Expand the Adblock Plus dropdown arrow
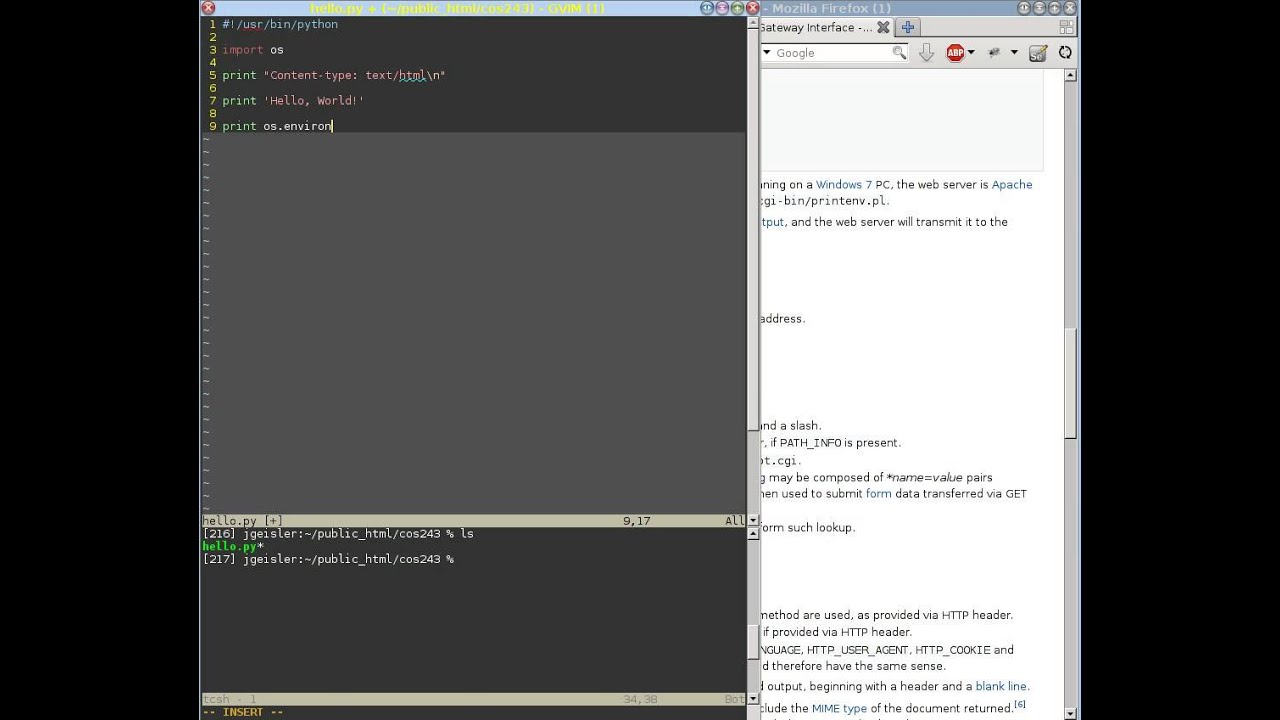The image size is (1280, 720). pos(971,53)
